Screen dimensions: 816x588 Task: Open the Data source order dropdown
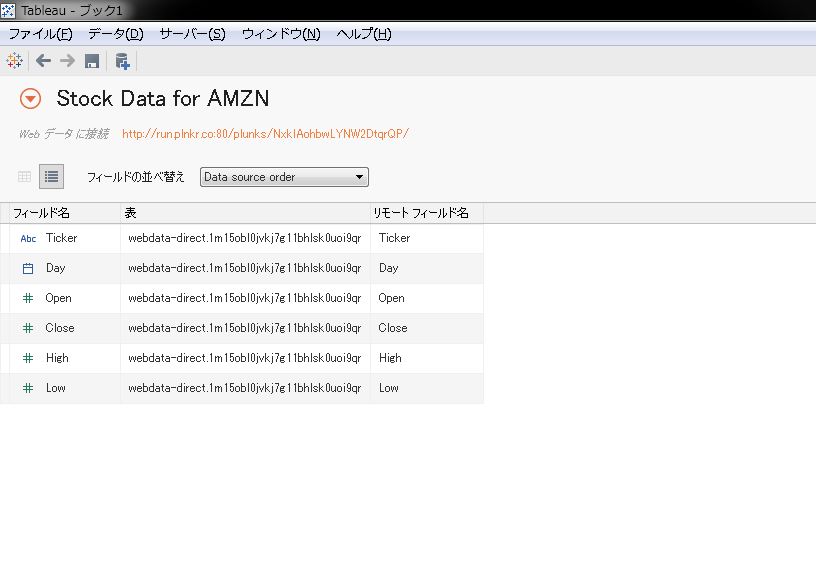tap(285, 176)
